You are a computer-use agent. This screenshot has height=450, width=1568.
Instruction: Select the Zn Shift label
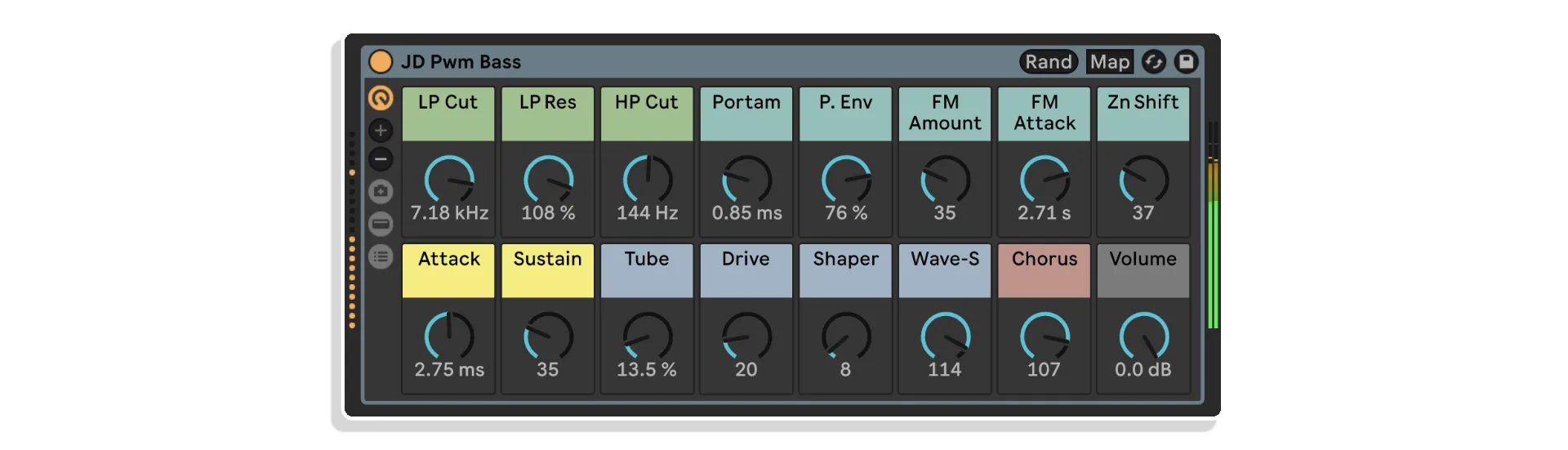1143,114
